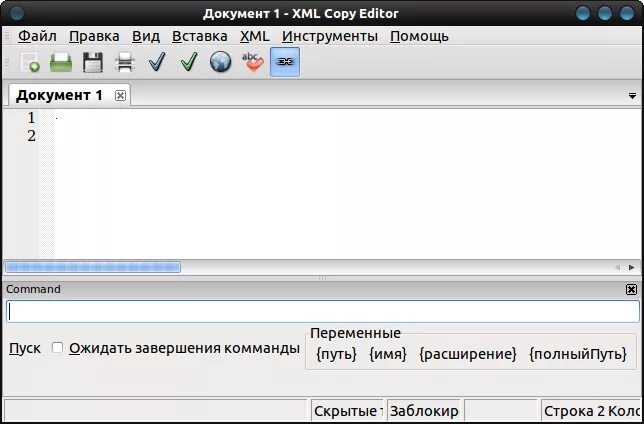Screen dimensions: 644x424
Task: Click the Скрытые status bar field
Action: pyautogui.click(x=347, y=410)
